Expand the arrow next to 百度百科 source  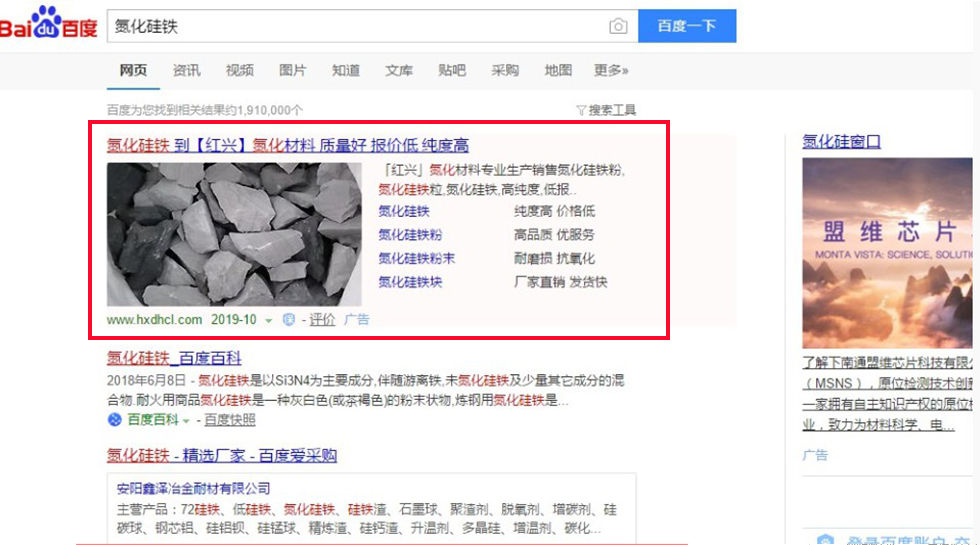pos(186,421)
